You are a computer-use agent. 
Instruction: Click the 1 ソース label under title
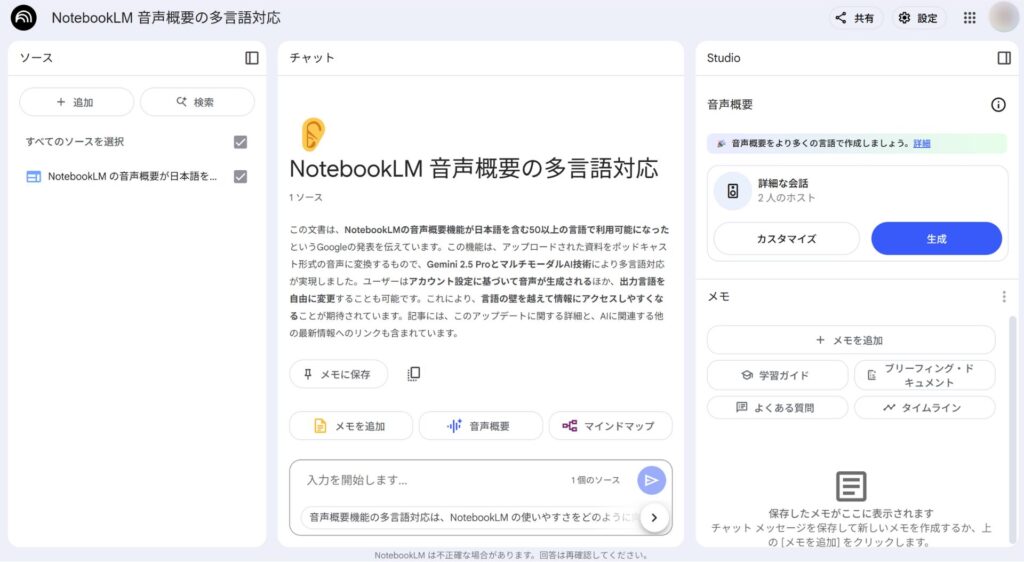click(x=306, y=198)
